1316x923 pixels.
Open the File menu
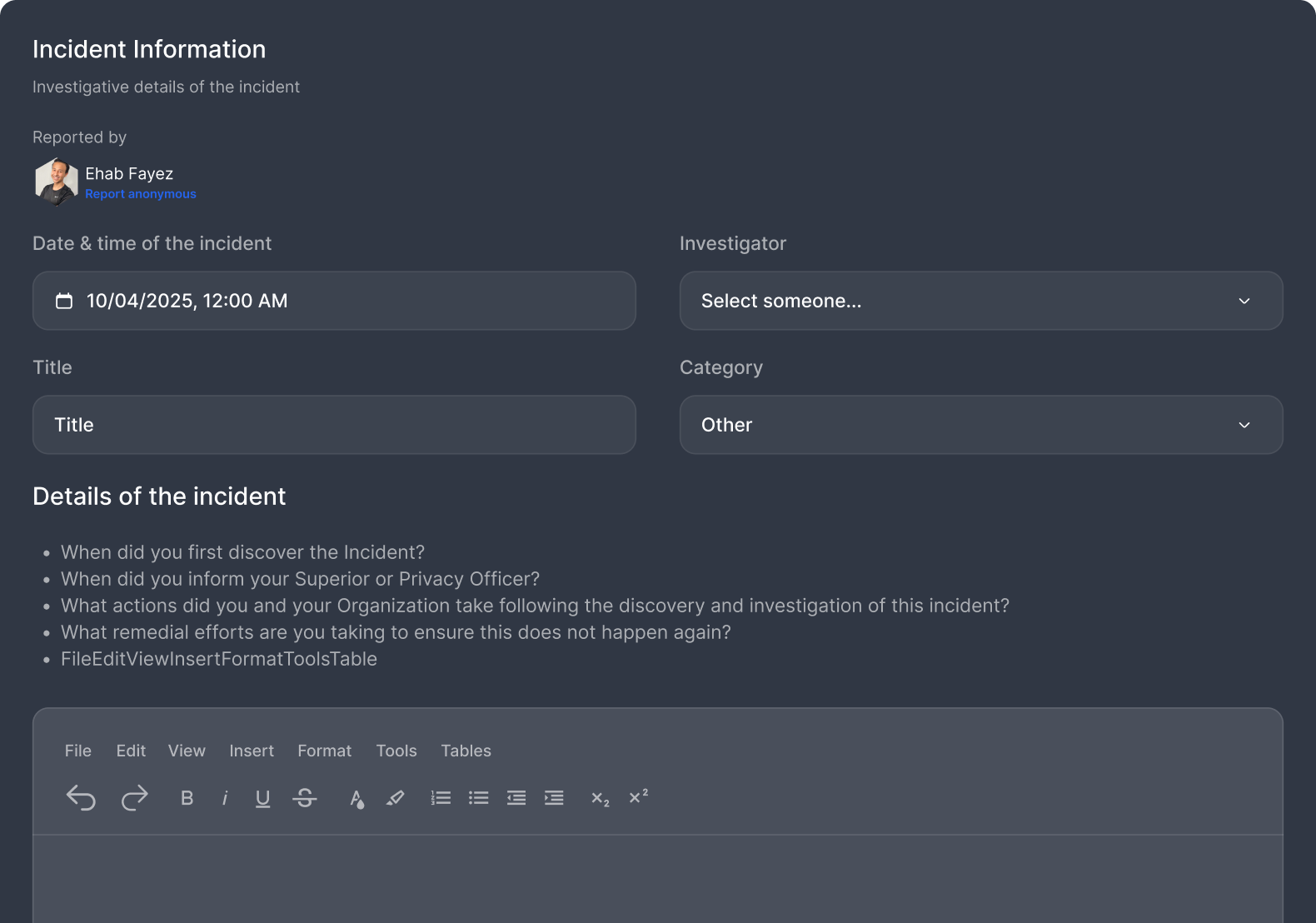tap(78, 751)
